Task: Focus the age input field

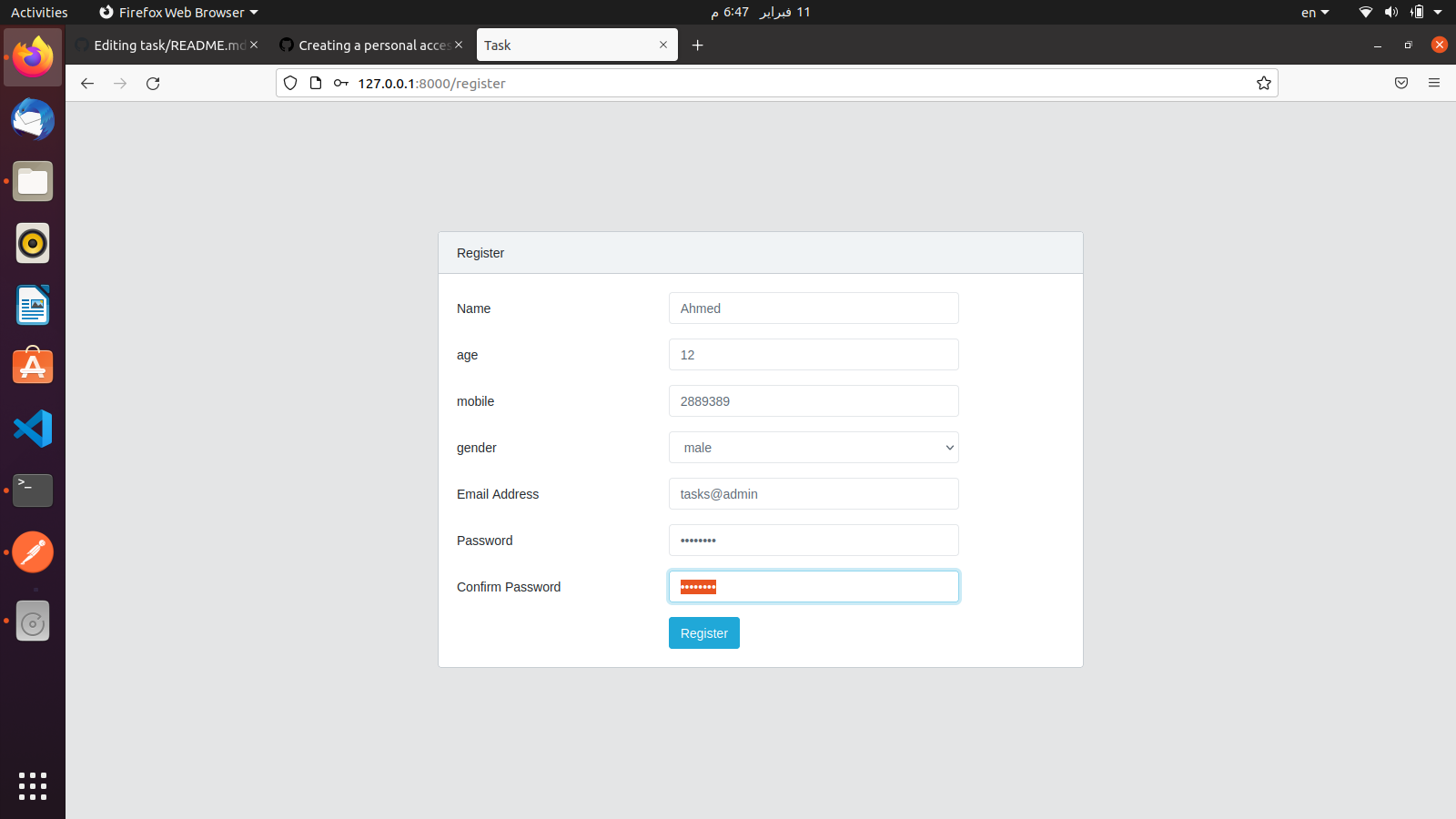Action: (x=814, y=355)
